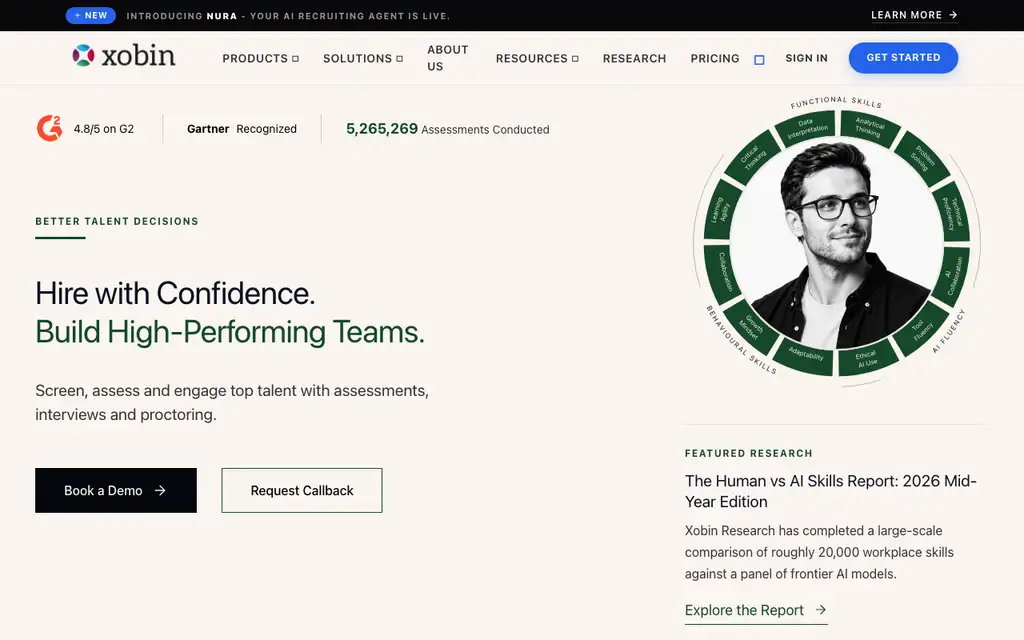This screenshot has width=1024, height=640.
Task: Open the Explore the Report link
Action: pyautogui.click(x=756, y=610)
